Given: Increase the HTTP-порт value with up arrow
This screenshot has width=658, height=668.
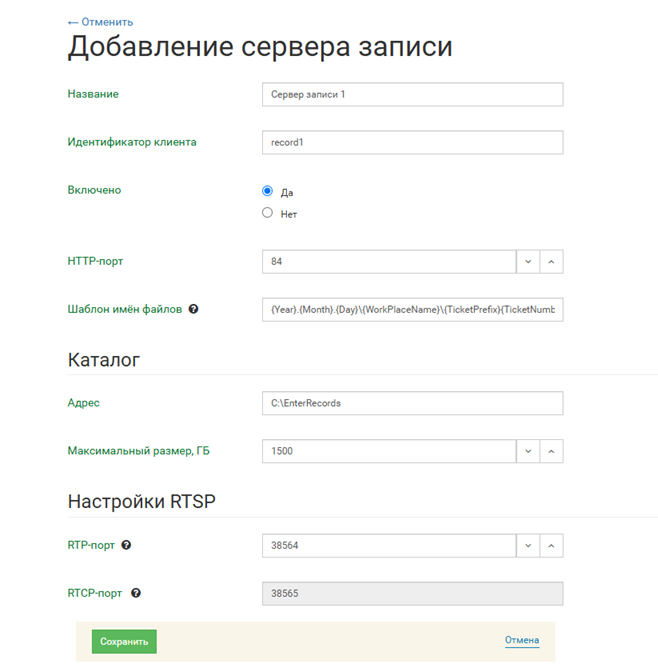Looking at the screenshot, I should pos(552,262).
